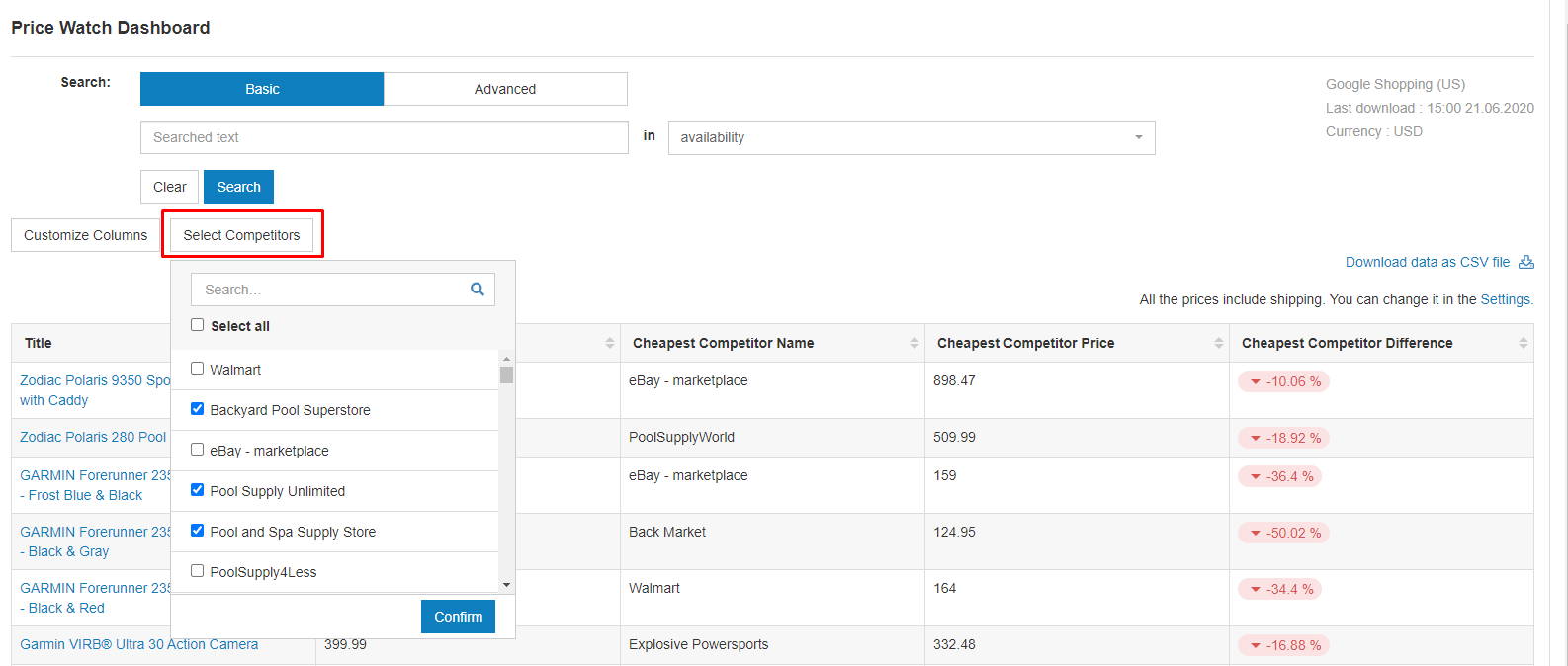1568x666 pixels.
Task: Click the CSV download icon
Action: (1526, 262)
